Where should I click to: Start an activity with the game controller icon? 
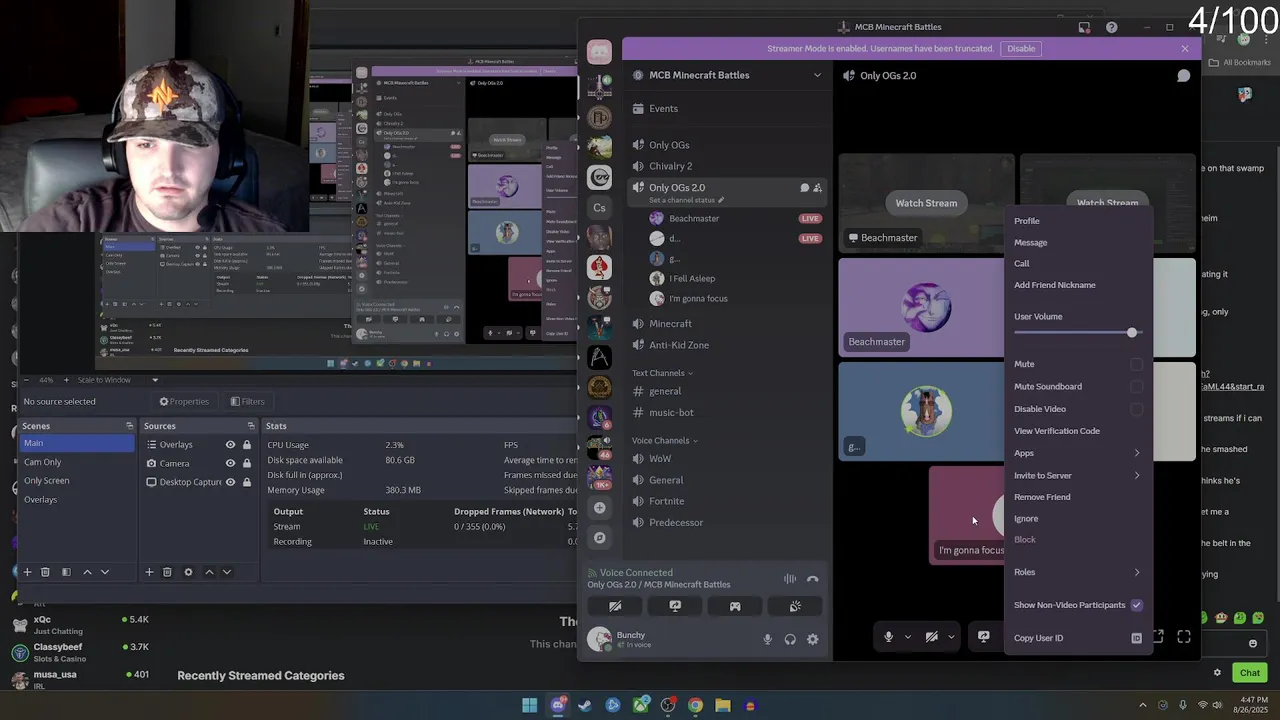point(735,606)
